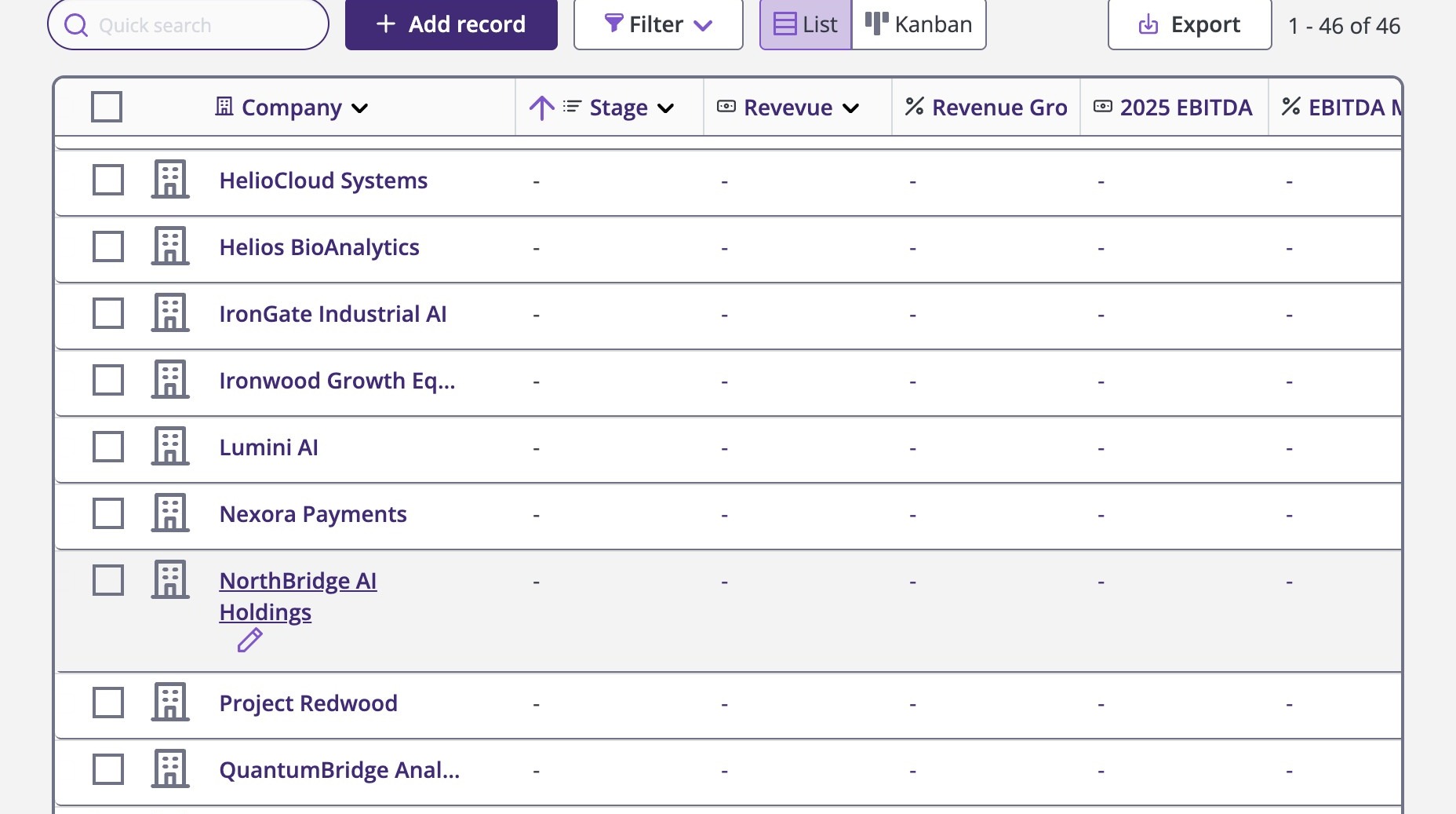The width and height of the screenshot is (1456, 814).
Task: Select the IronGate Industrial AI row checkbox
Action: pyautogui.click(x=108, y=313)
